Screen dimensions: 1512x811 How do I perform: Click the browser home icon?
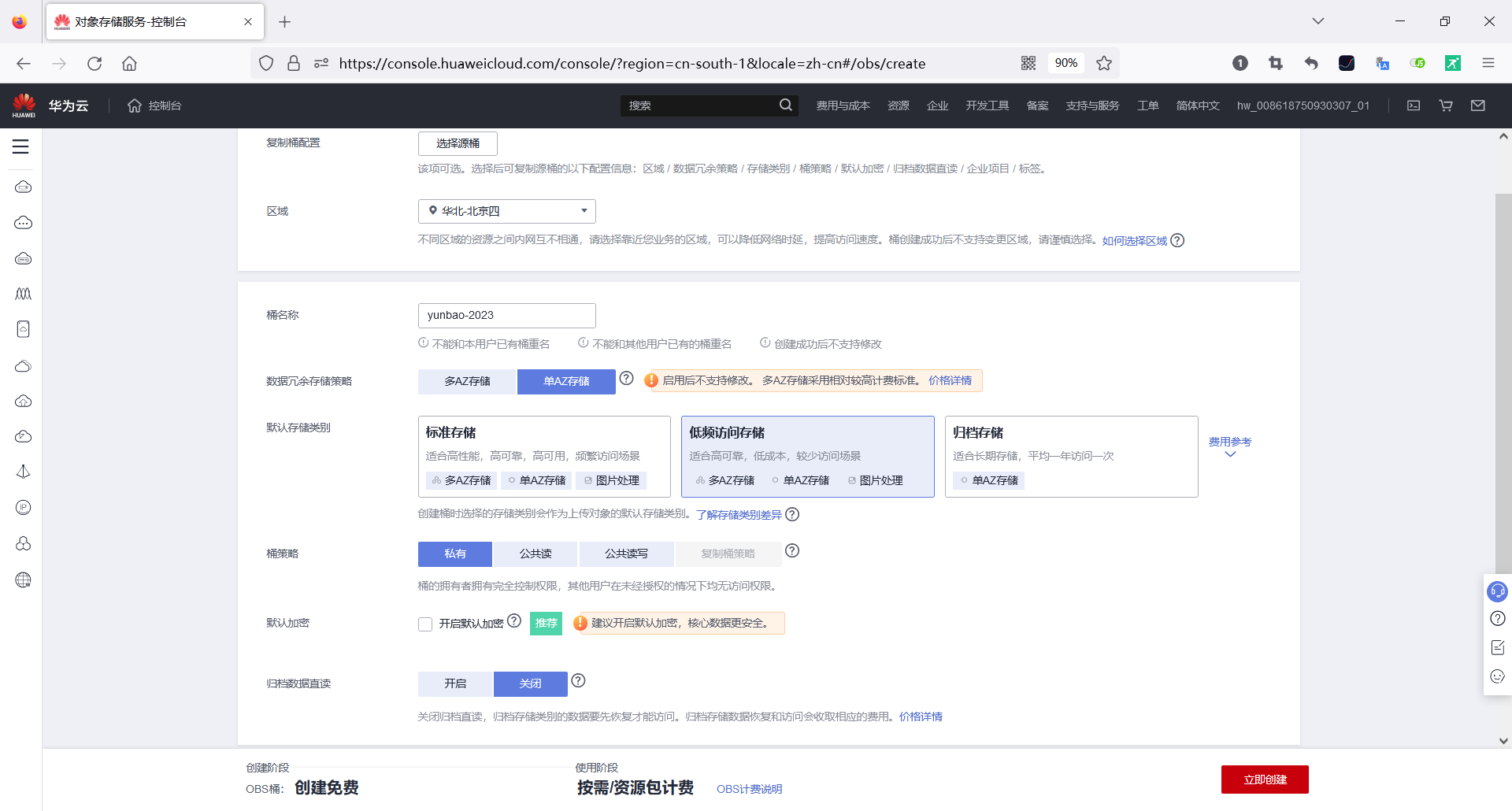129,64
